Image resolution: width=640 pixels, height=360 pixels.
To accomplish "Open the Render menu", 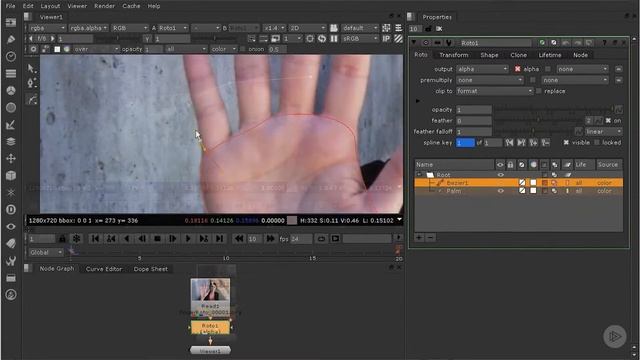I will (104, 6).
